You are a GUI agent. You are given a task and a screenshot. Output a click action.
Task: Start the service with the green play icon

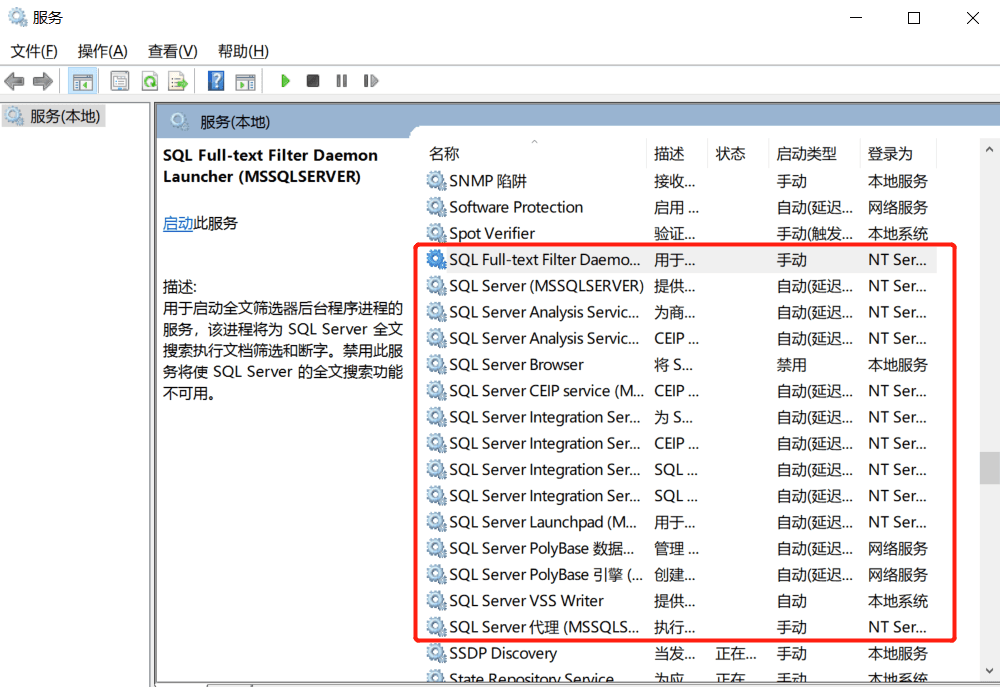coord(285,81)
